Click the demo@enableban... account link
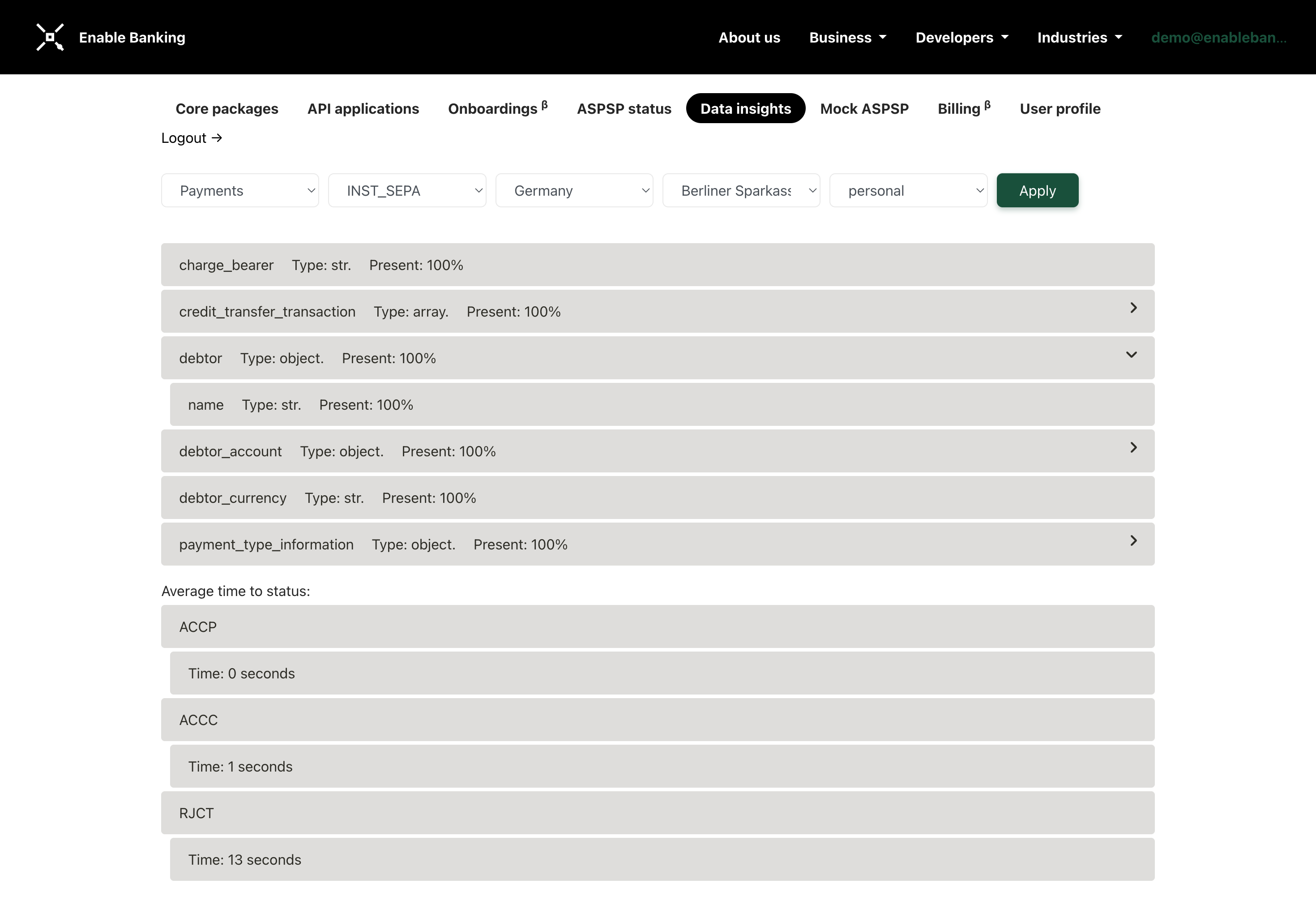 [1218, 38]
